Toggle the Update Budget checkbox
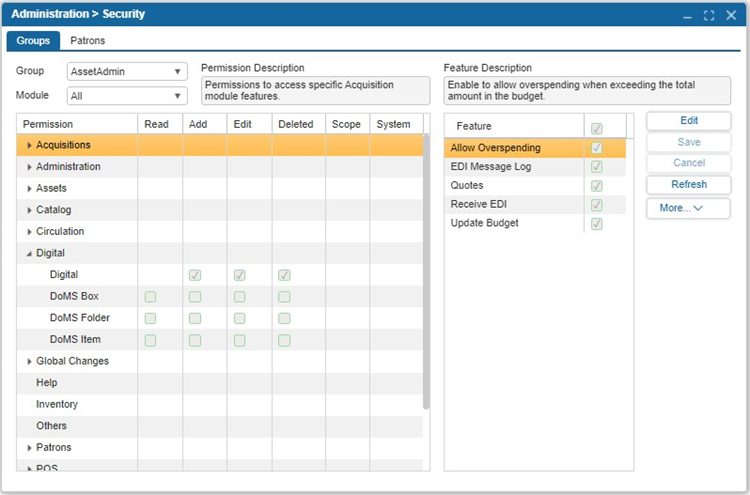The image size is (750, 495). click(x=596, y=223)
